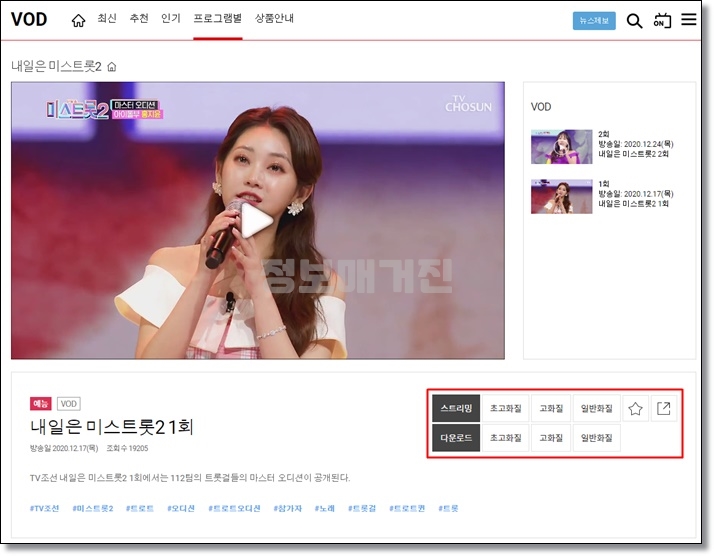Select 일반화질 in the streaming row
The height and width of the screenshot is (556, 714).
(597, 408)
